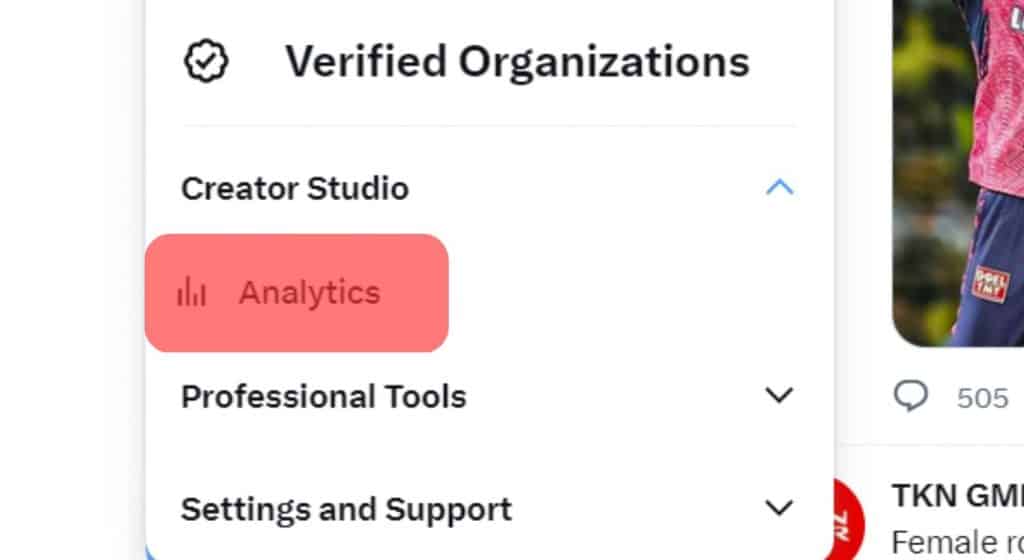The image size is (1024, 560).
Task: Click the Verified Organizations checkmark badge icon
Action: (x=206, y=61)
